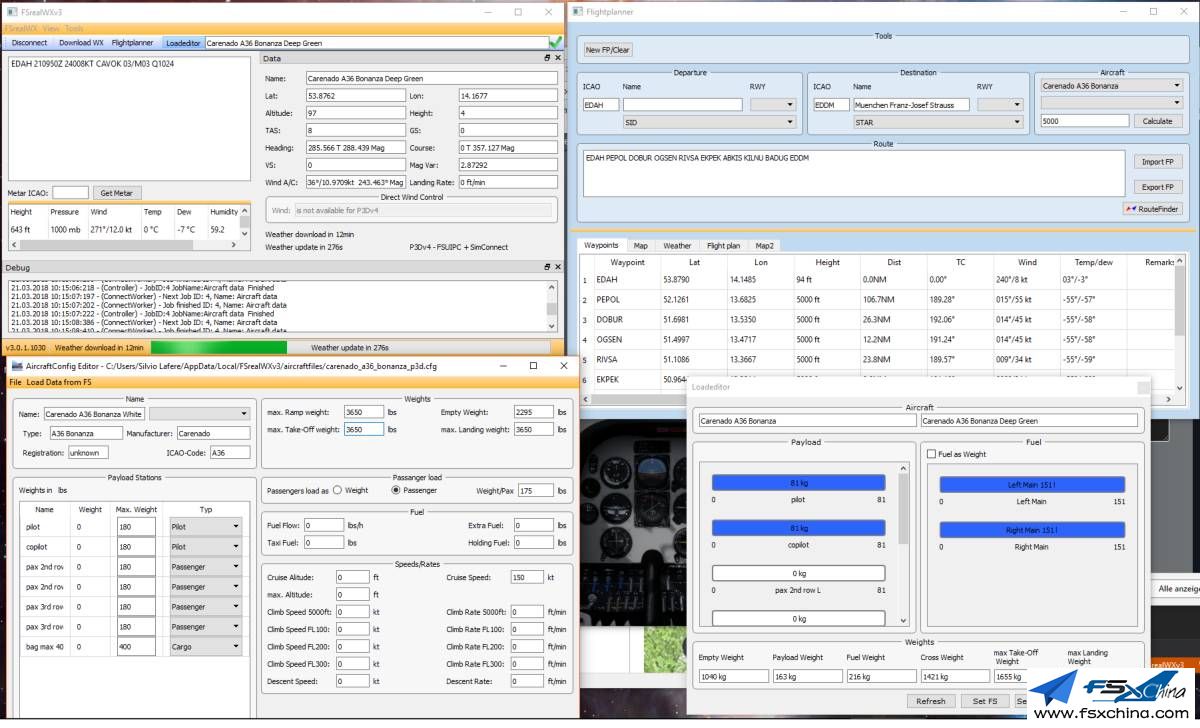Screen dimensions: 1200x728
Task: Switch to the Flight plan tab
Action: click(722, 245)
